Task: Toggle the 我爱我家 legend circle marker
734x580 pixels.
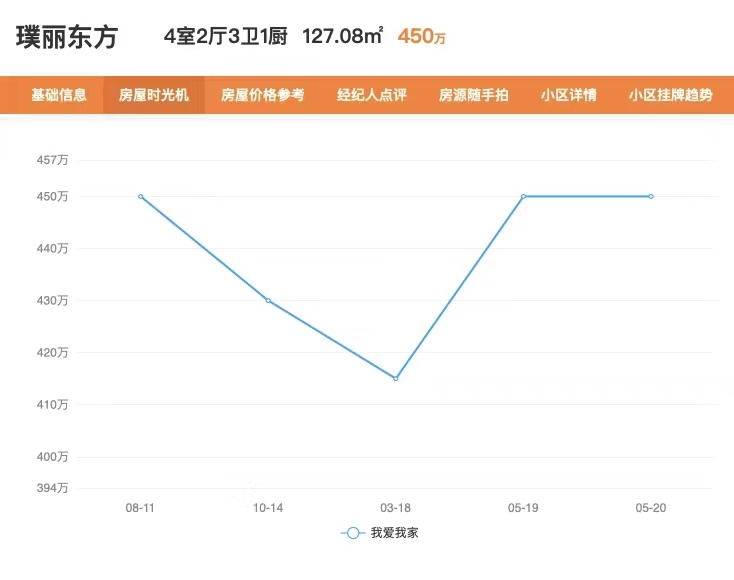Action: pyautogui.click(x=352, y=533)
